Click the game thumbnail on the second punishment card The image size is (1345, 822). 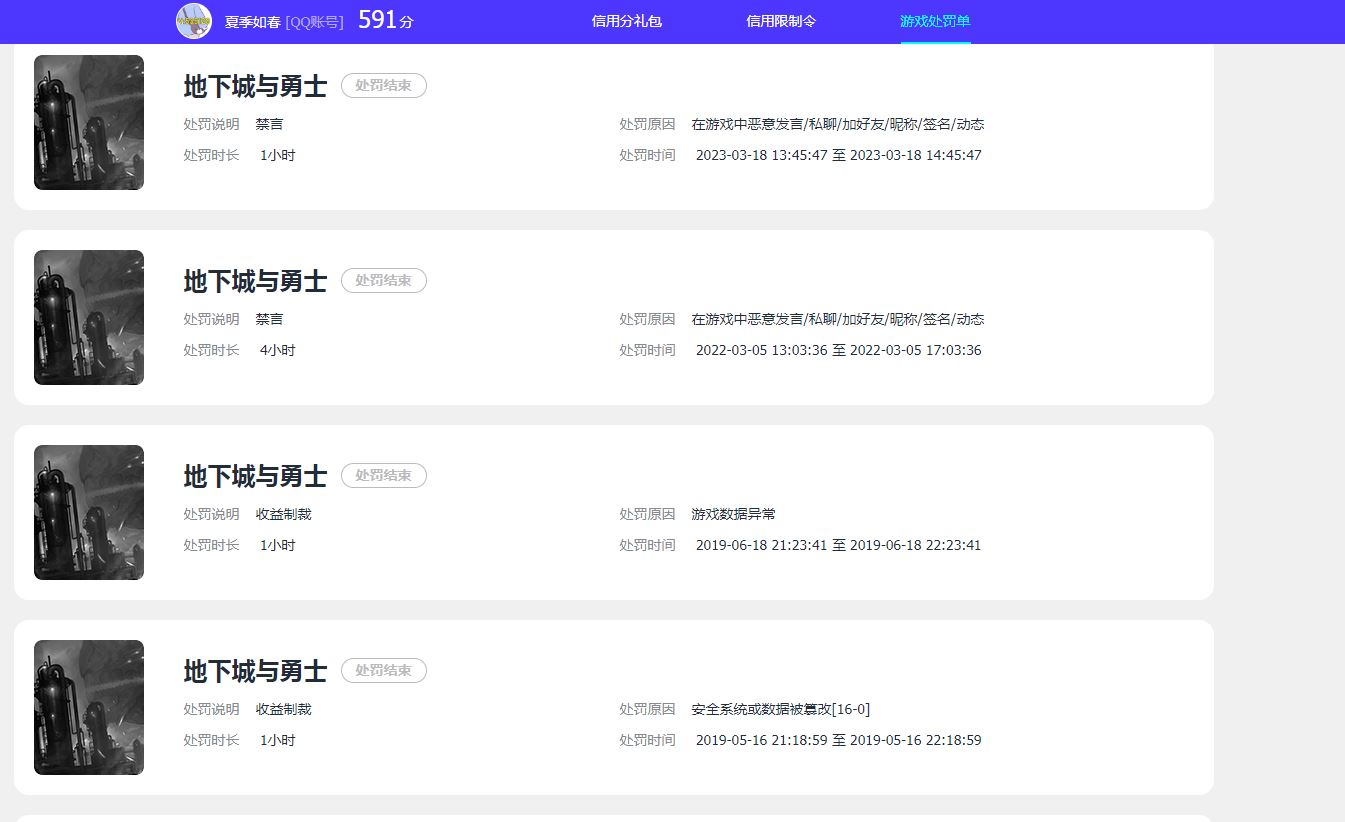click(88, 317)
